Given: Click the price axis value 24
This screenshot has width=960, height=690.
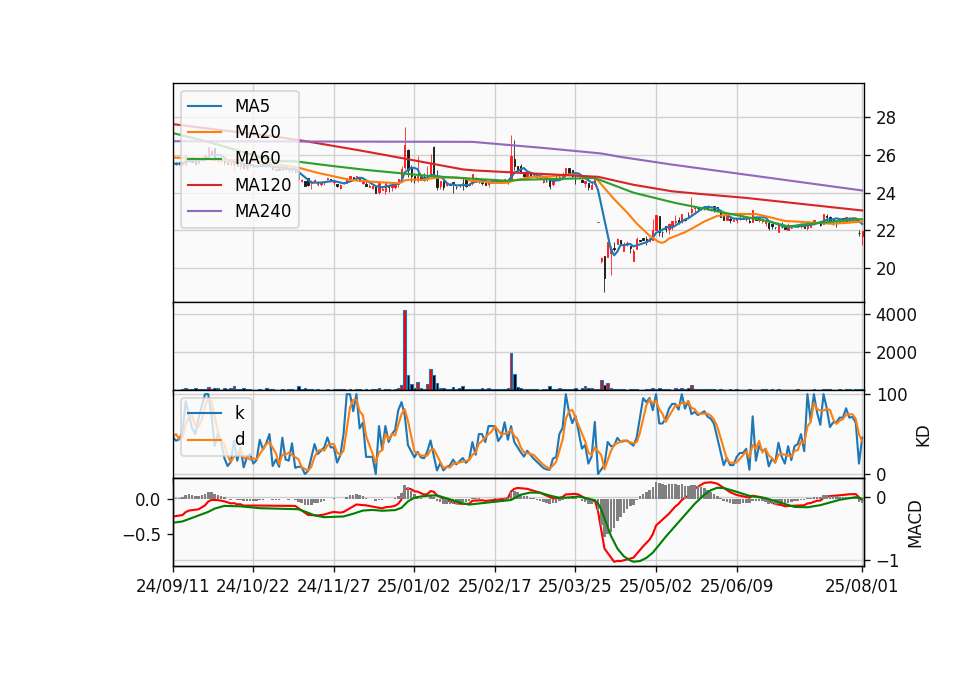Looking at the screenshot, I should pyautogui.click(x=885, y=194).
